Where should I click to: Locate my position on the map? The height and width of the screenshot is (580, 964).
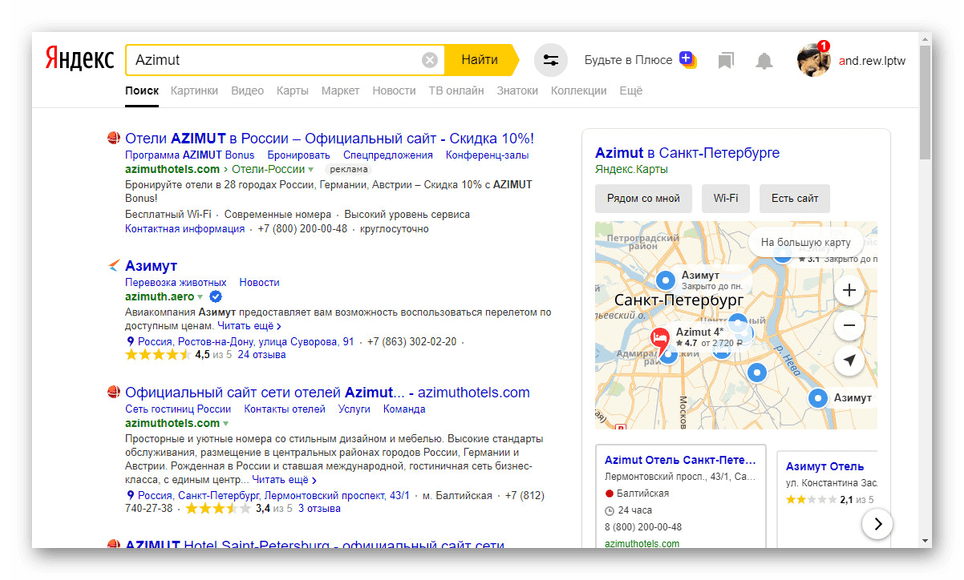click(x=849, y=360)
